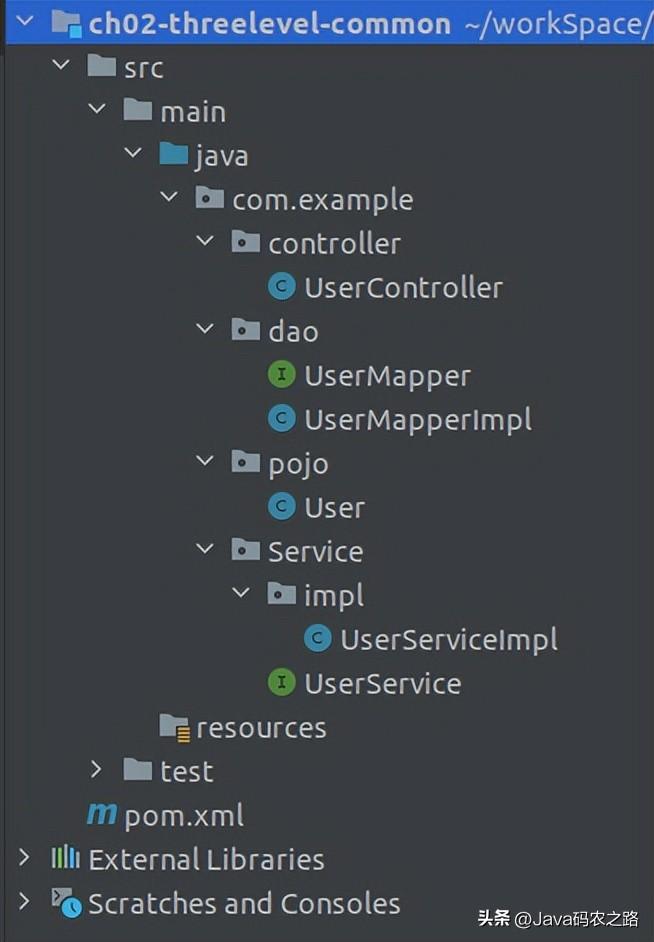
Task: Collapse the Service impl package
Action: coord(241,593)
